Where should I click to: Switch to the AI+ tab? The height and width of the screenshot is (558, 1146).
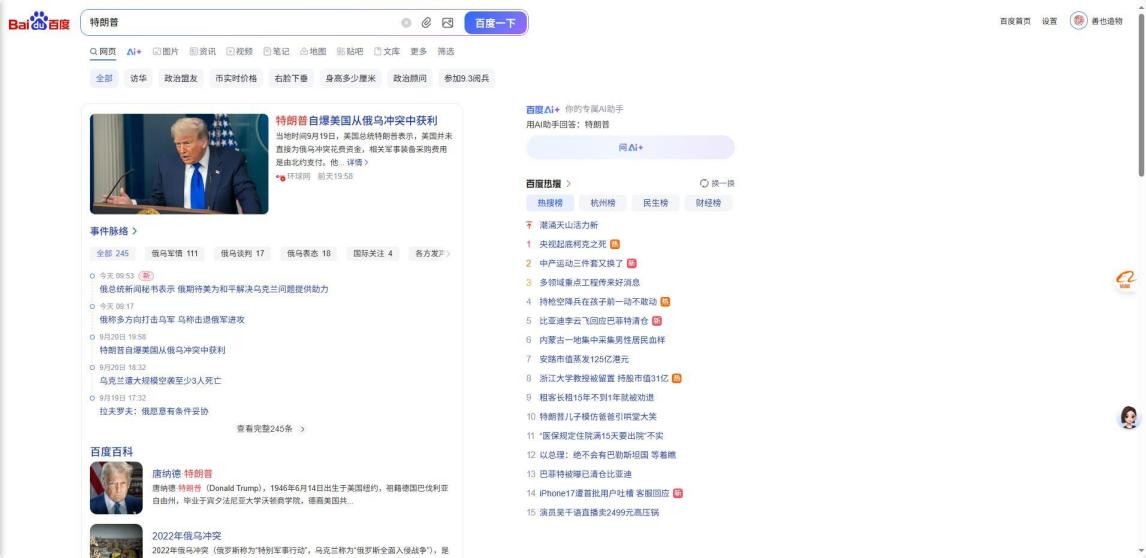click(x=134, y=51)
